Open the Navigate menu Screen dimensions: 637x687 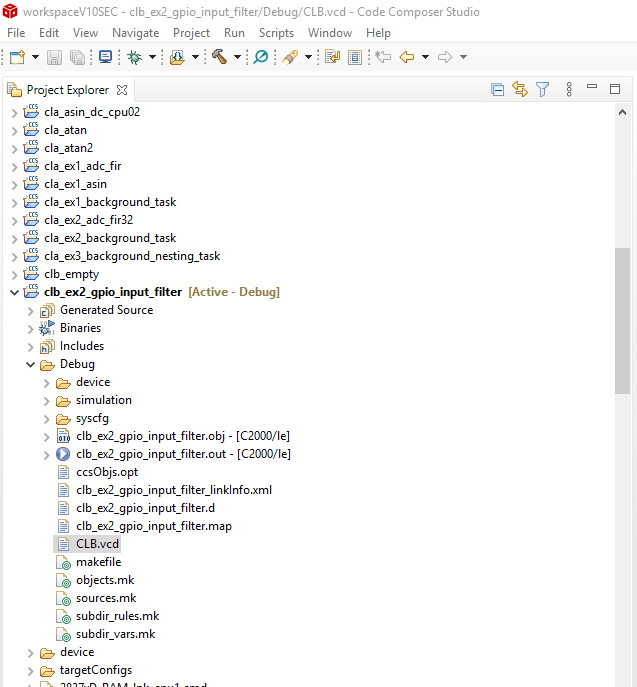coord(135,33)
